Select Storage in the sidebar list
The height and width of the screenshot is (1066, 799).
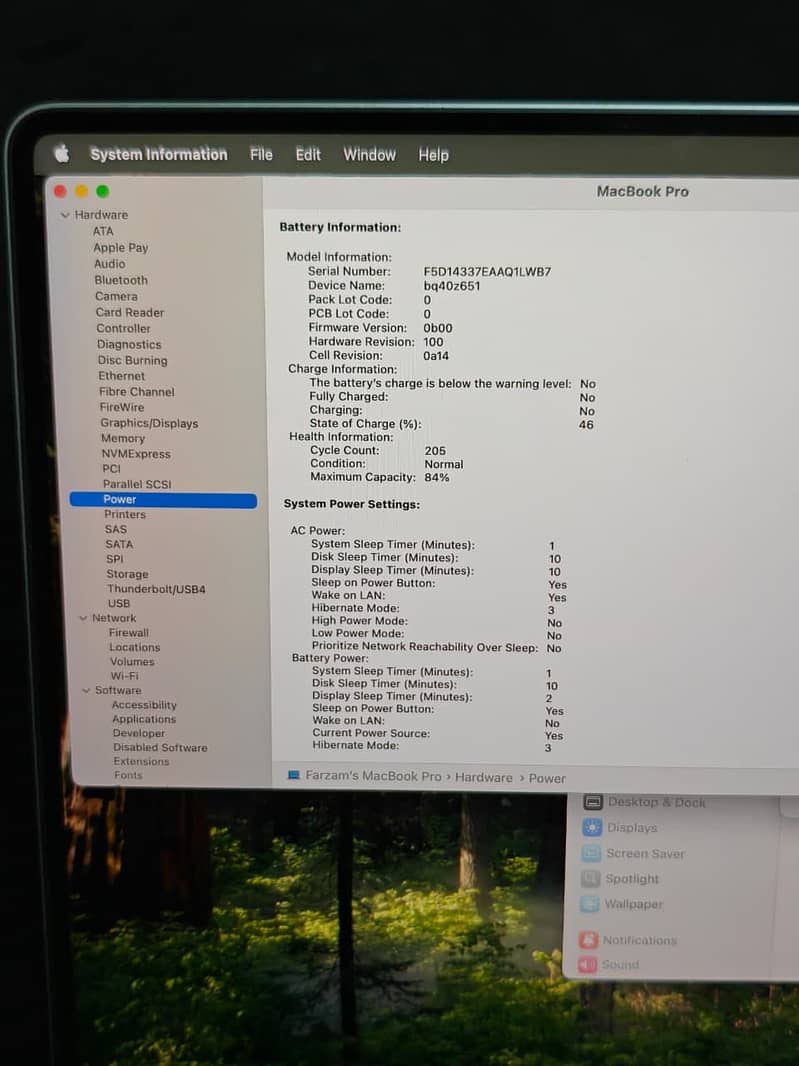(x=127, y=574)
